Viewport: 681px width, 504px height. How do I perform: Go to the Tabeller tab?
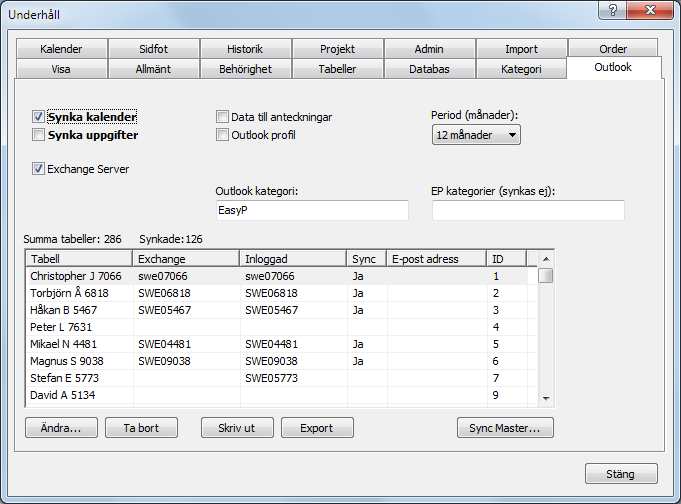[337, 69]
